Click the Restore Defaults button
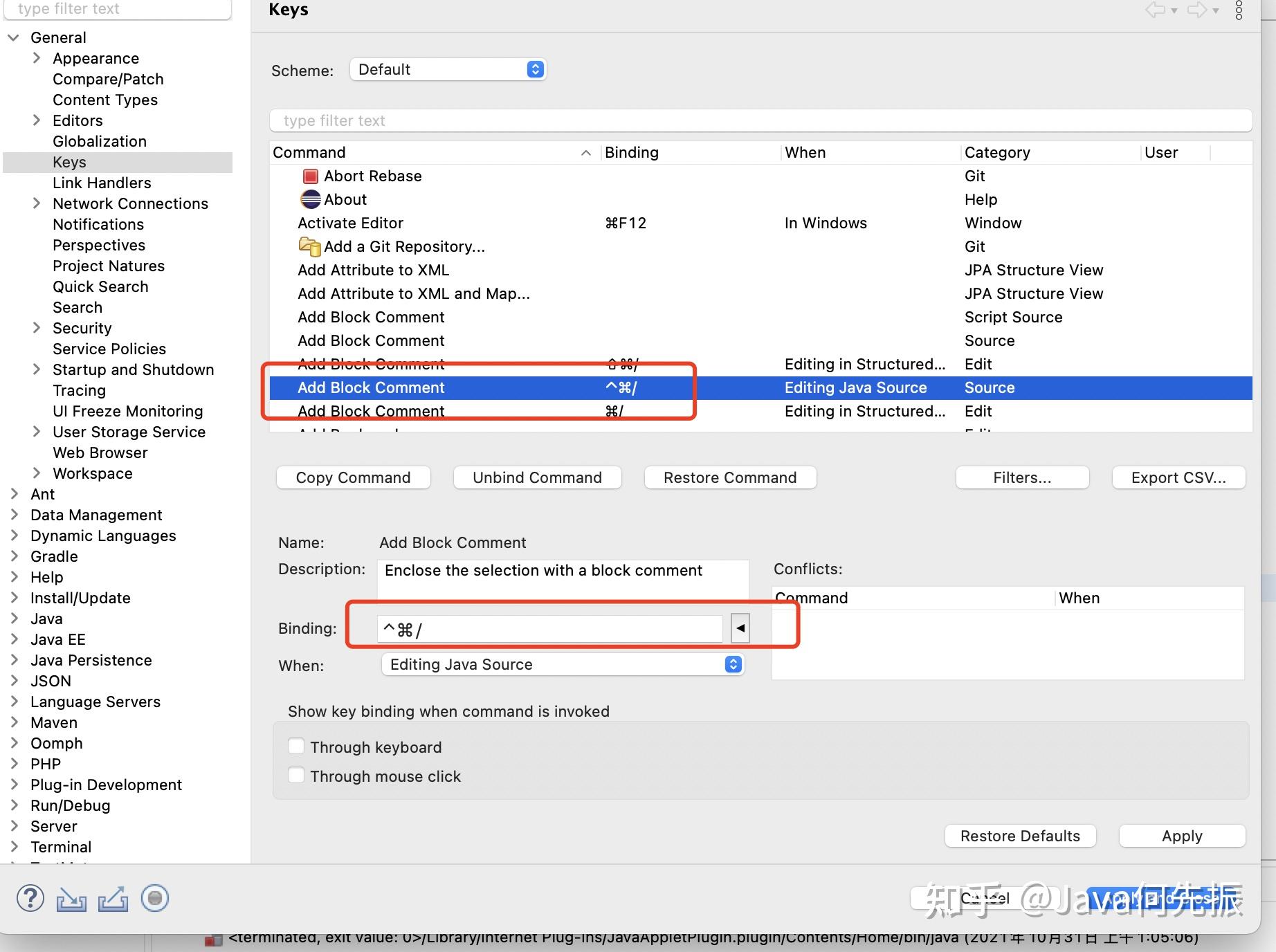The width and height of the screenshot is (1276, 952). 1020,836
